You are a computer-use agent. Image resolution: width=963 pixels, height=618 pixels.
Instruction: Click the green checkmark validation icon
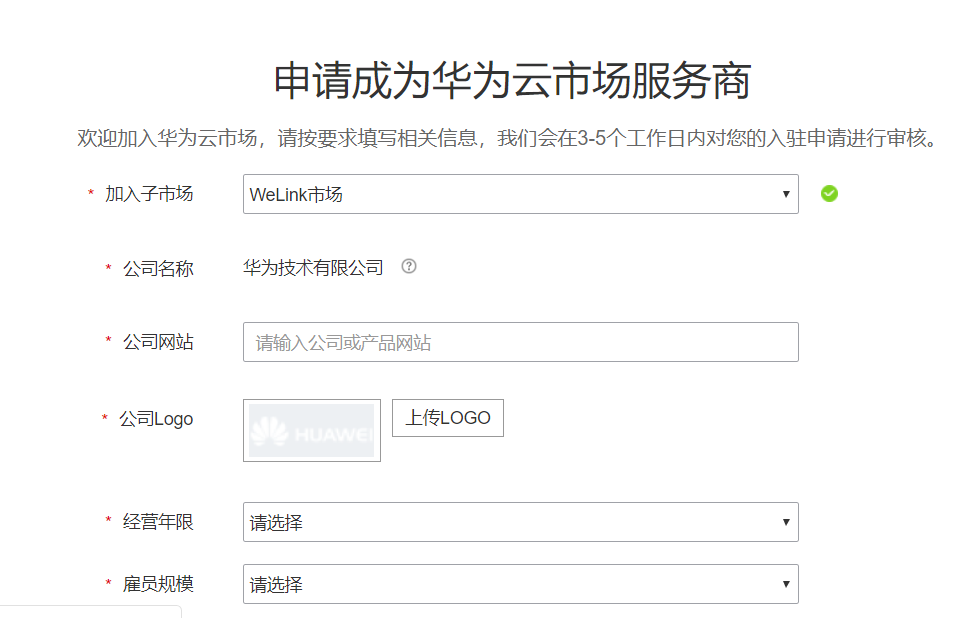(829, 194)
